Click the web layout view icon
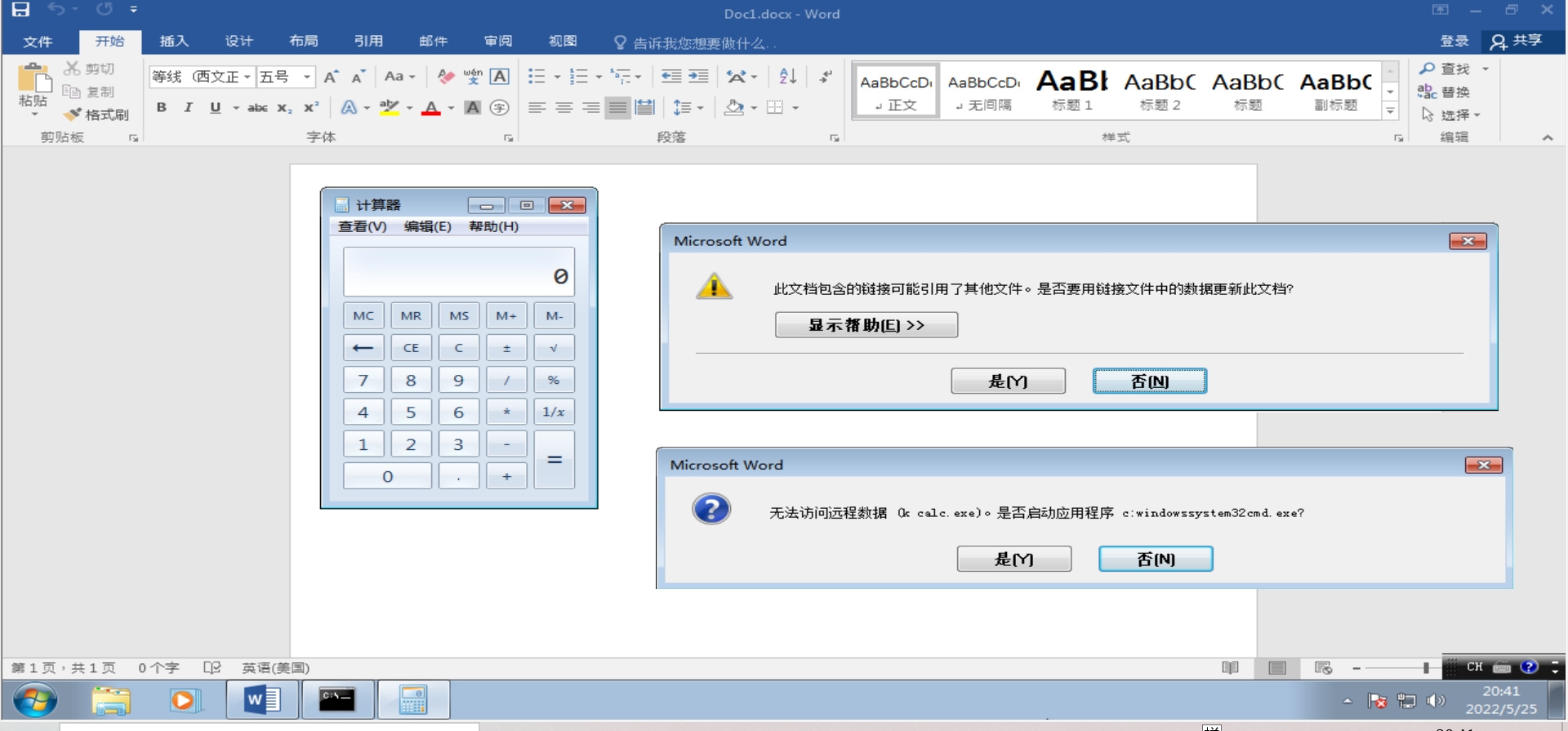 click(1323, 668)
